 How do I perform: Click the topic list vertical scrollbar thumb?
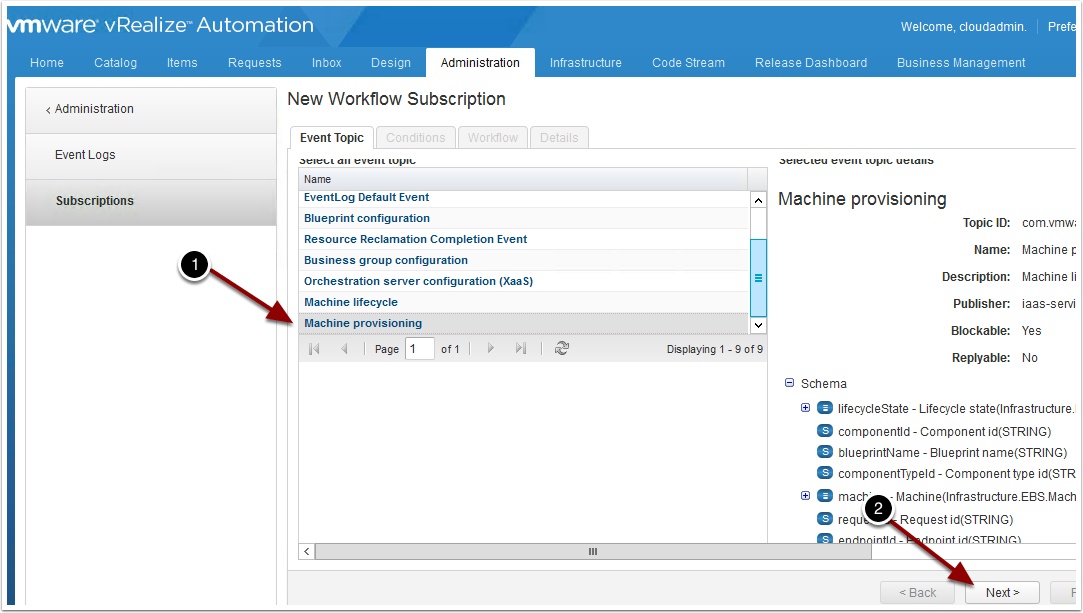pyautogui.click(x=758, y=278)
